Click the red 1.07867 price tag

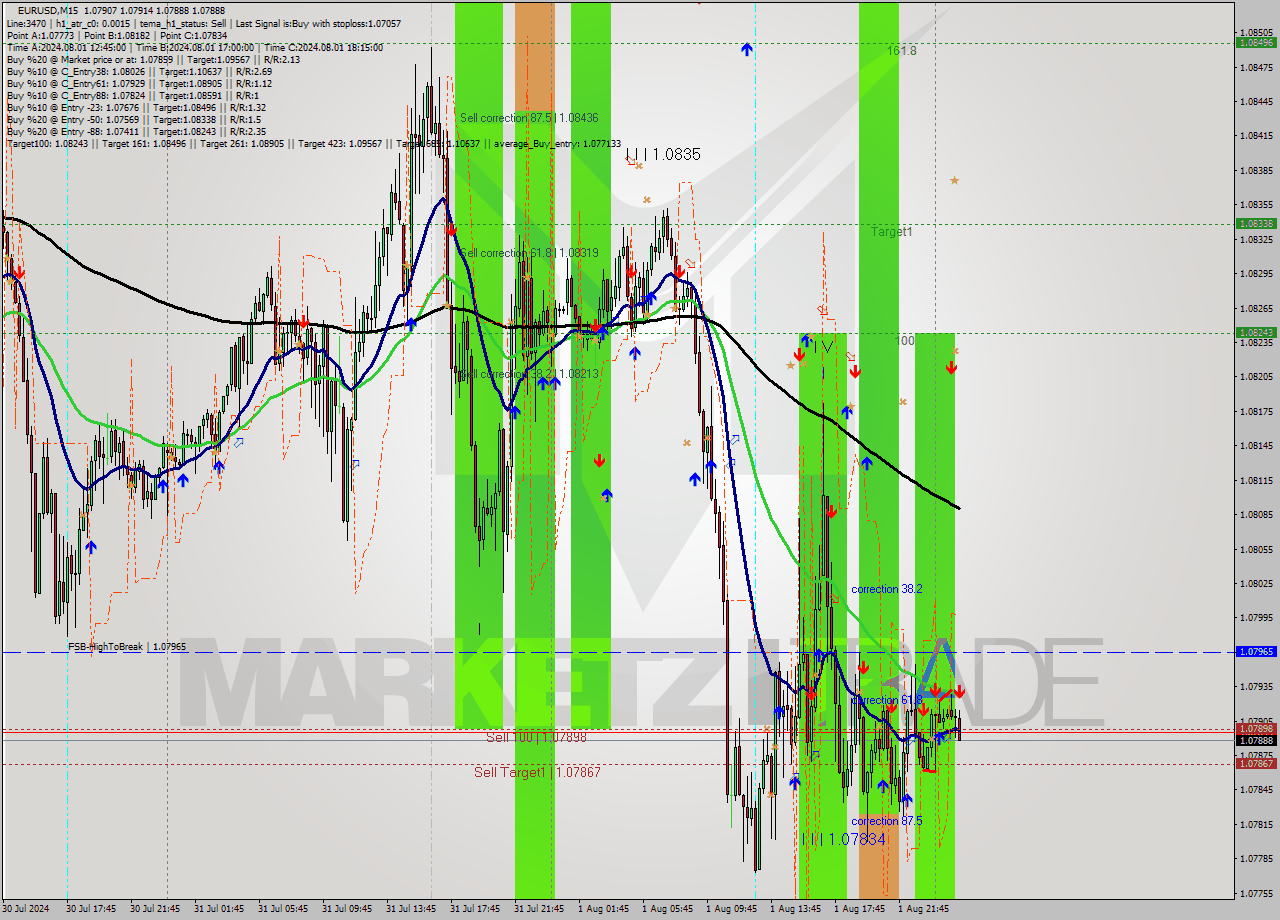(x=1256, y=763)
